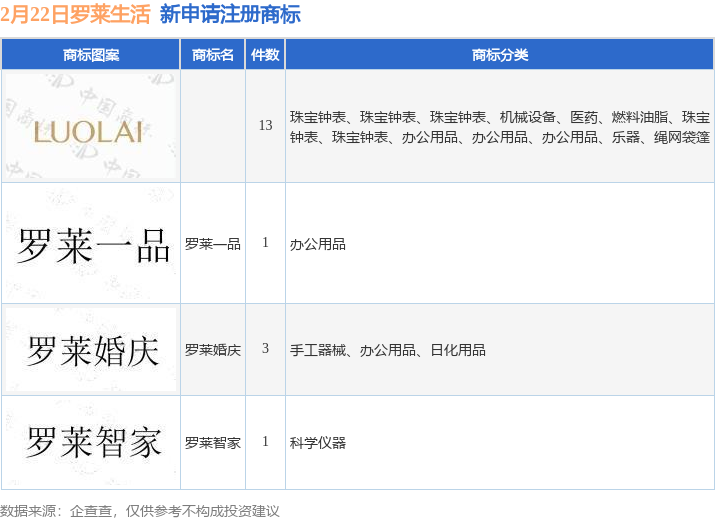715x520 pixels.
Task: Click the data source note 数据来源：企查查
Action: (57, 511)
